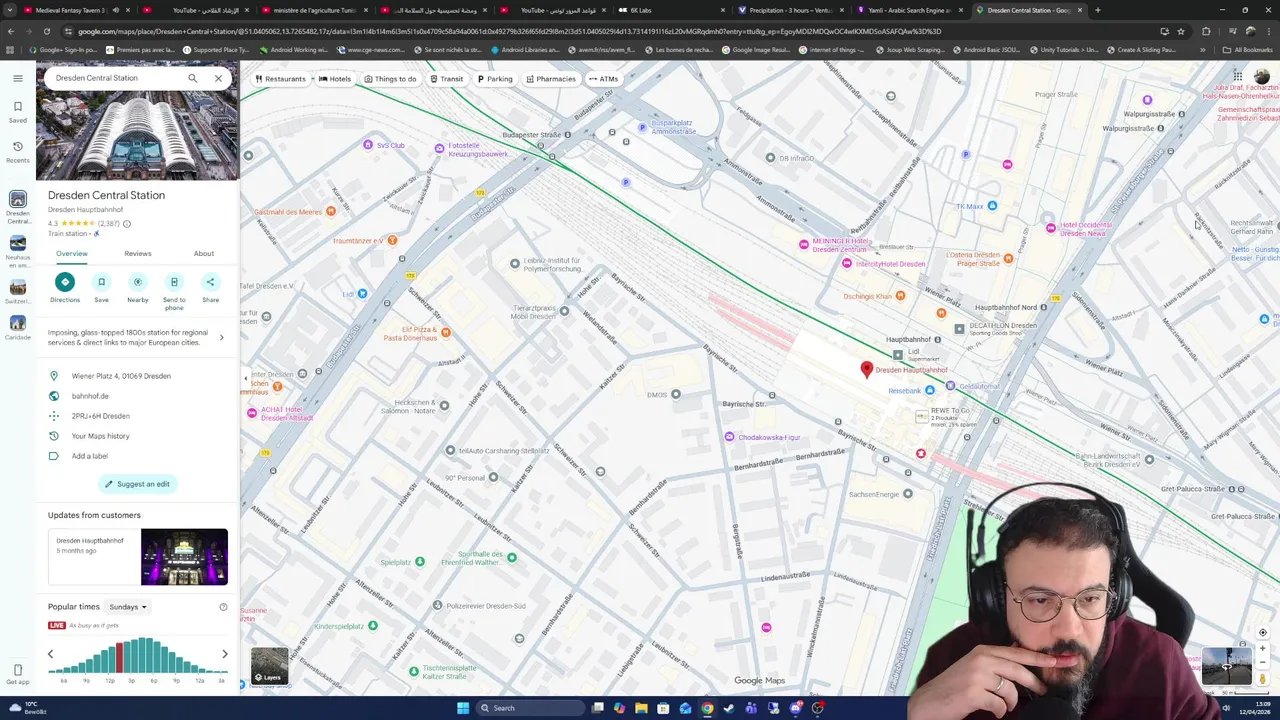This screenshot has width=1280, height=720.
Task: Switch to the Yamli Arabic Search tab
Action: [x=910, y=10]
